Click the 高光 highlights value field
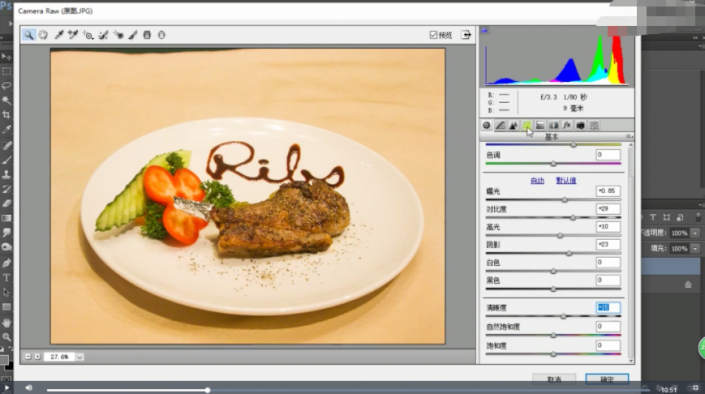Screen dimensions: 705x394 click(x=608, y=227)
